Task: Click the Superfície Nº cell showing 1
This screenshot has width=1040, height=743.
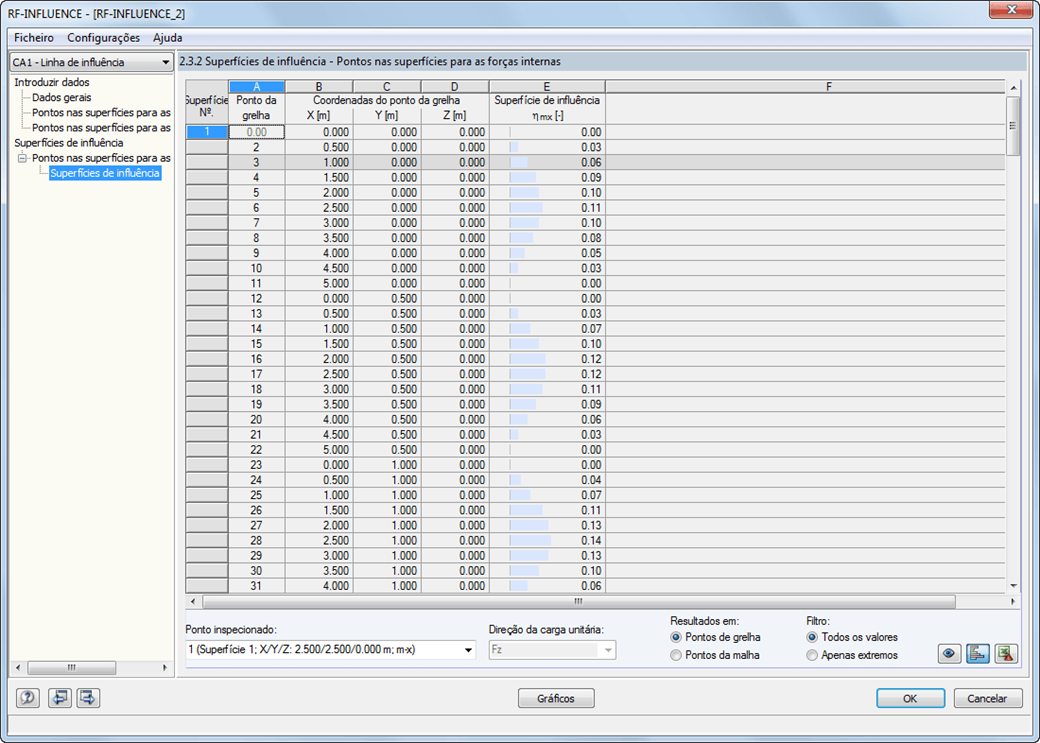Action: (x=207, y=132)
